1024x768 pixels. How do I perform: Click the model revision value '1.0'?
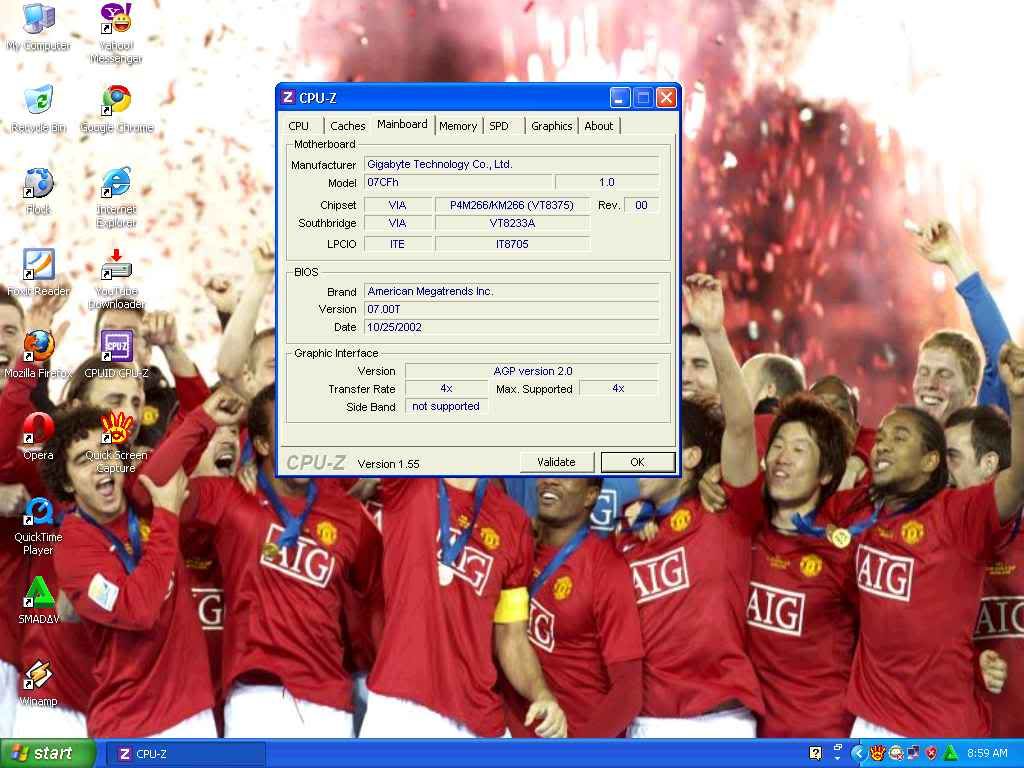(x=607, y=182)
